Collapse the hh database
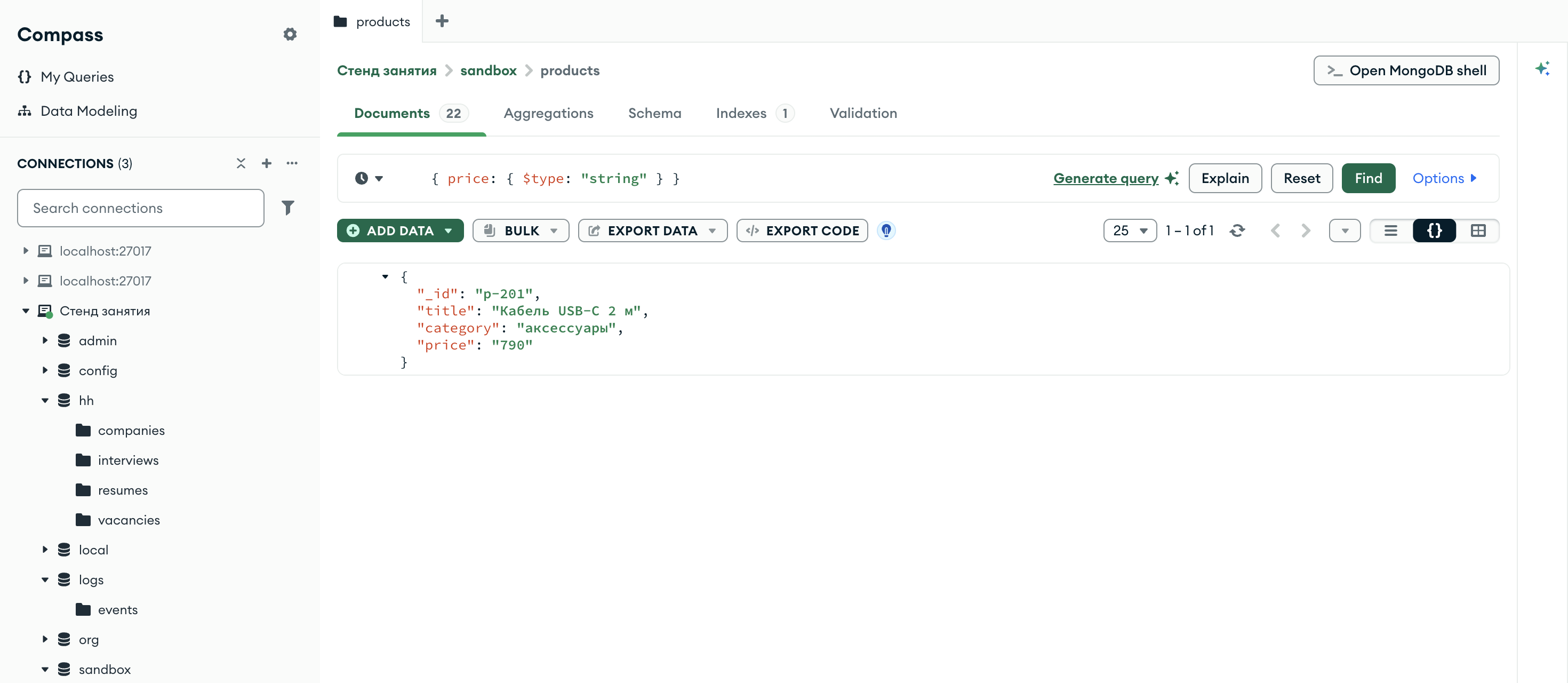The width and height of the screenshot is (1568, 683). tap(45, 400)
